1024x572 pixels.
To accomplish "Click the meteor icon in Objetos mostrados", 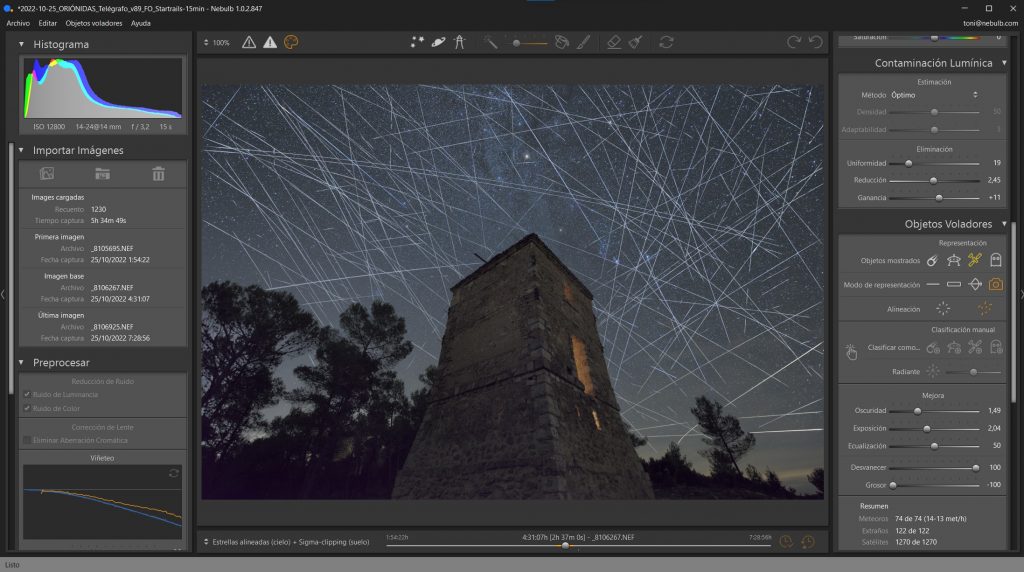I will (932, 260).
